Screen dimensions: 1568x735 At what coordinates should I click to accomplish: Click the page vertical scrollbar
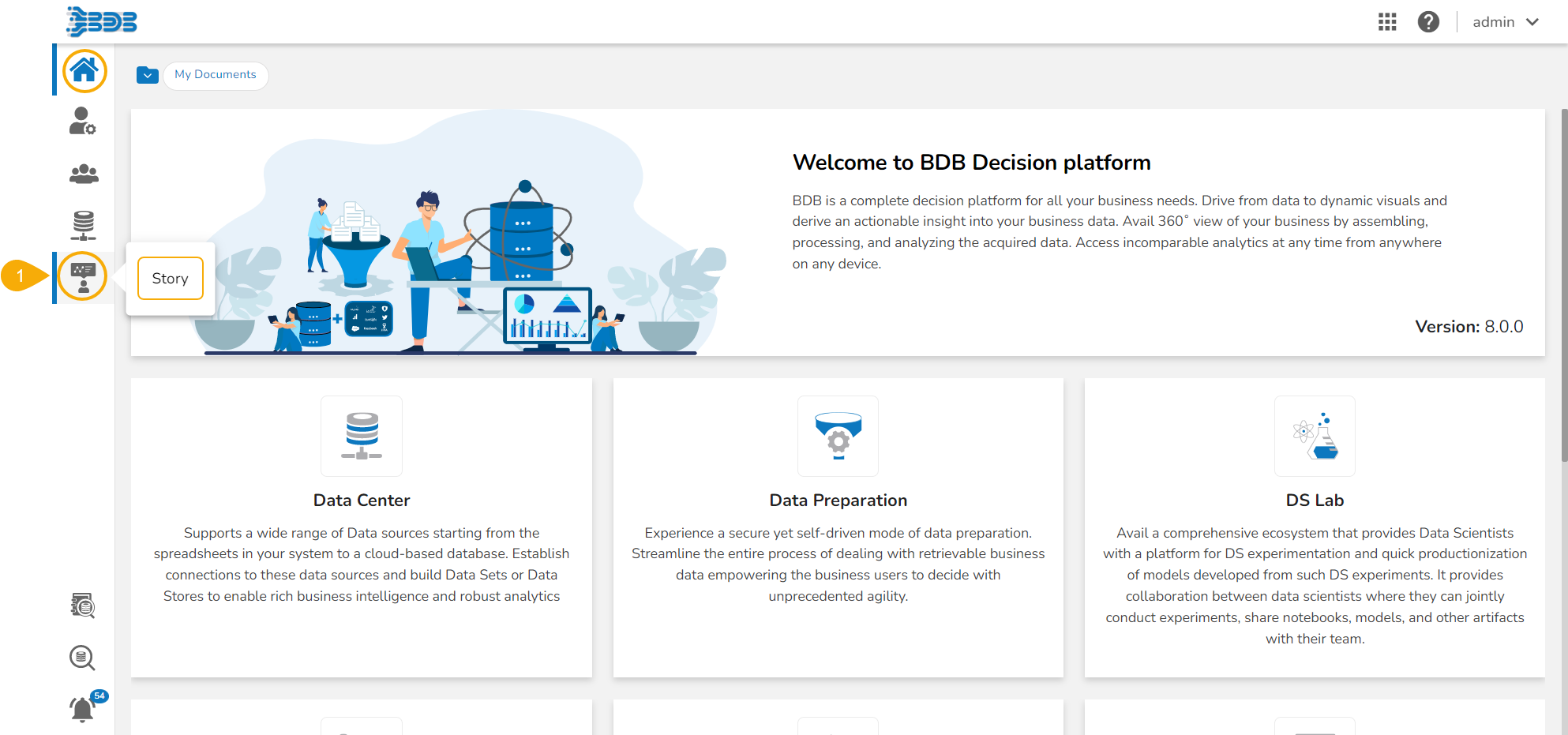1564,285
